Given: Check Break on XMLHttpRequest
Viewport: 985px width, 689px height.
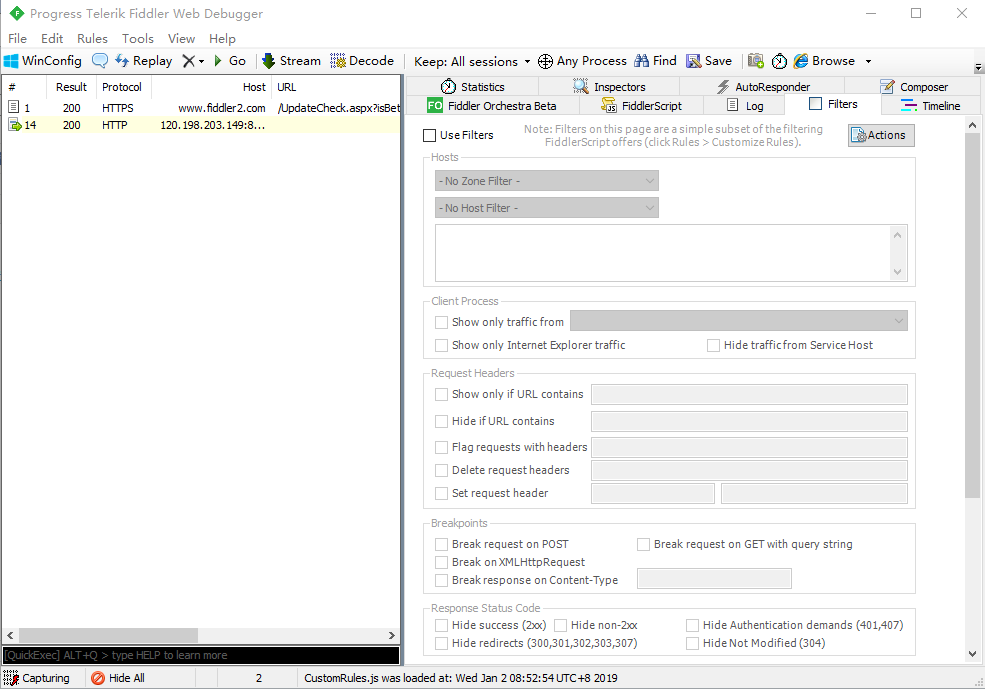Looking at the screenshot, I should pyautogui.click(x=442, y=563).
